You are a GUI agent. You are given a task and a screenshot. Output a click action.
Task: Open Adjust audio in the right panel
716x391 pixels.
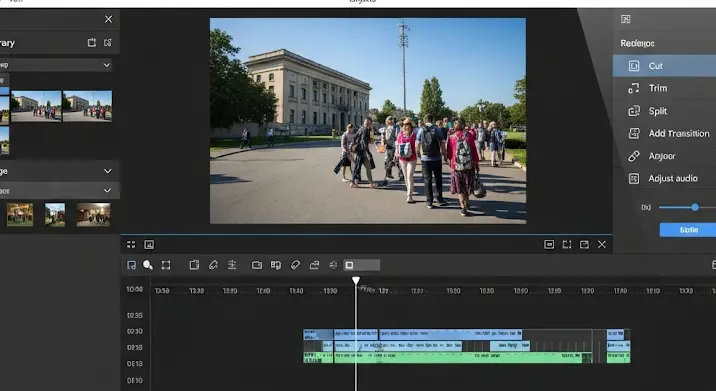point(664,178)
